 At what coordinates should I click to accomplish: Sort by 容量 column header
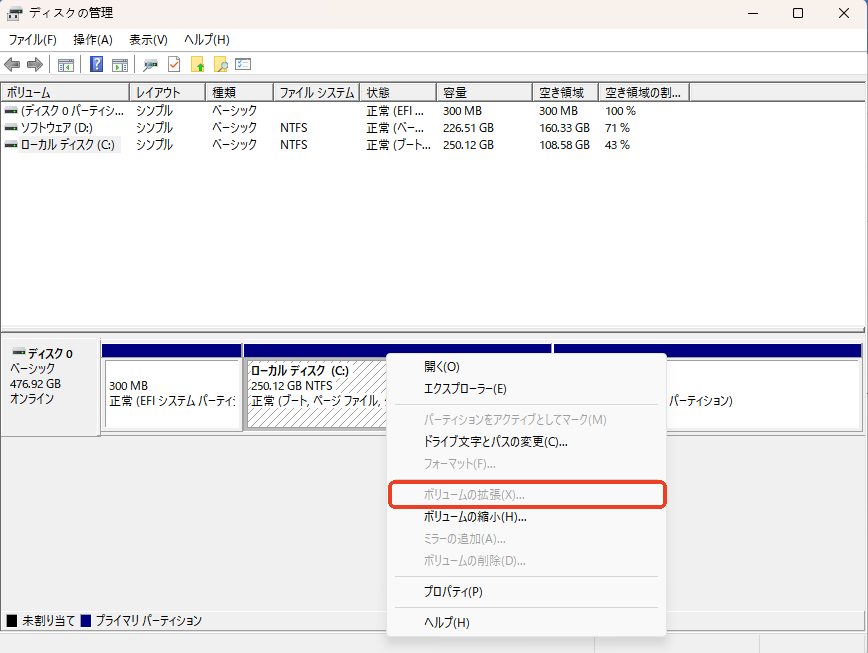point(484,92)
